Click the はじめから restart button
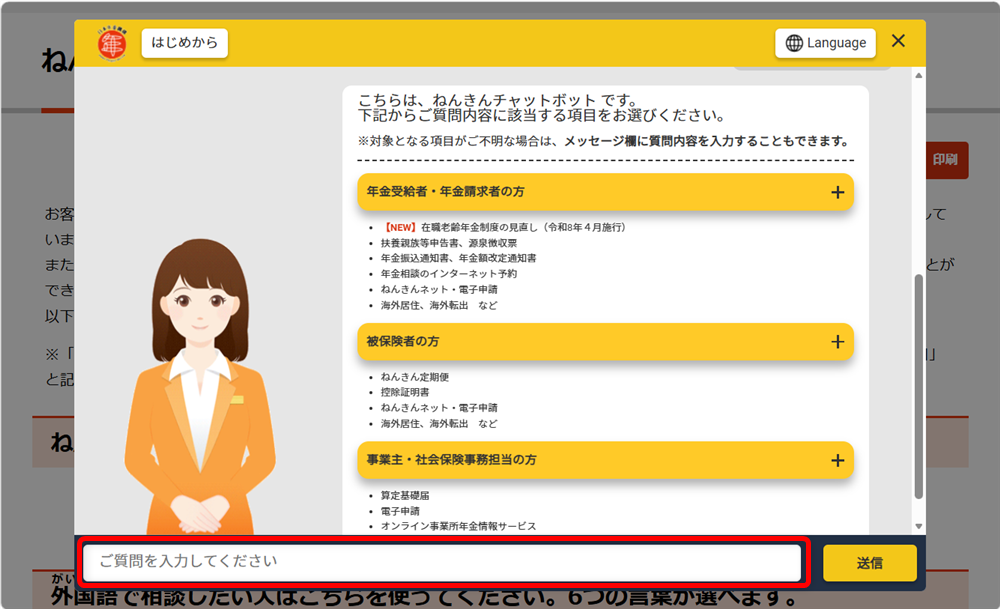This screenshot has width=1000, height=609. pyautogui.click(x=184, y=43)
